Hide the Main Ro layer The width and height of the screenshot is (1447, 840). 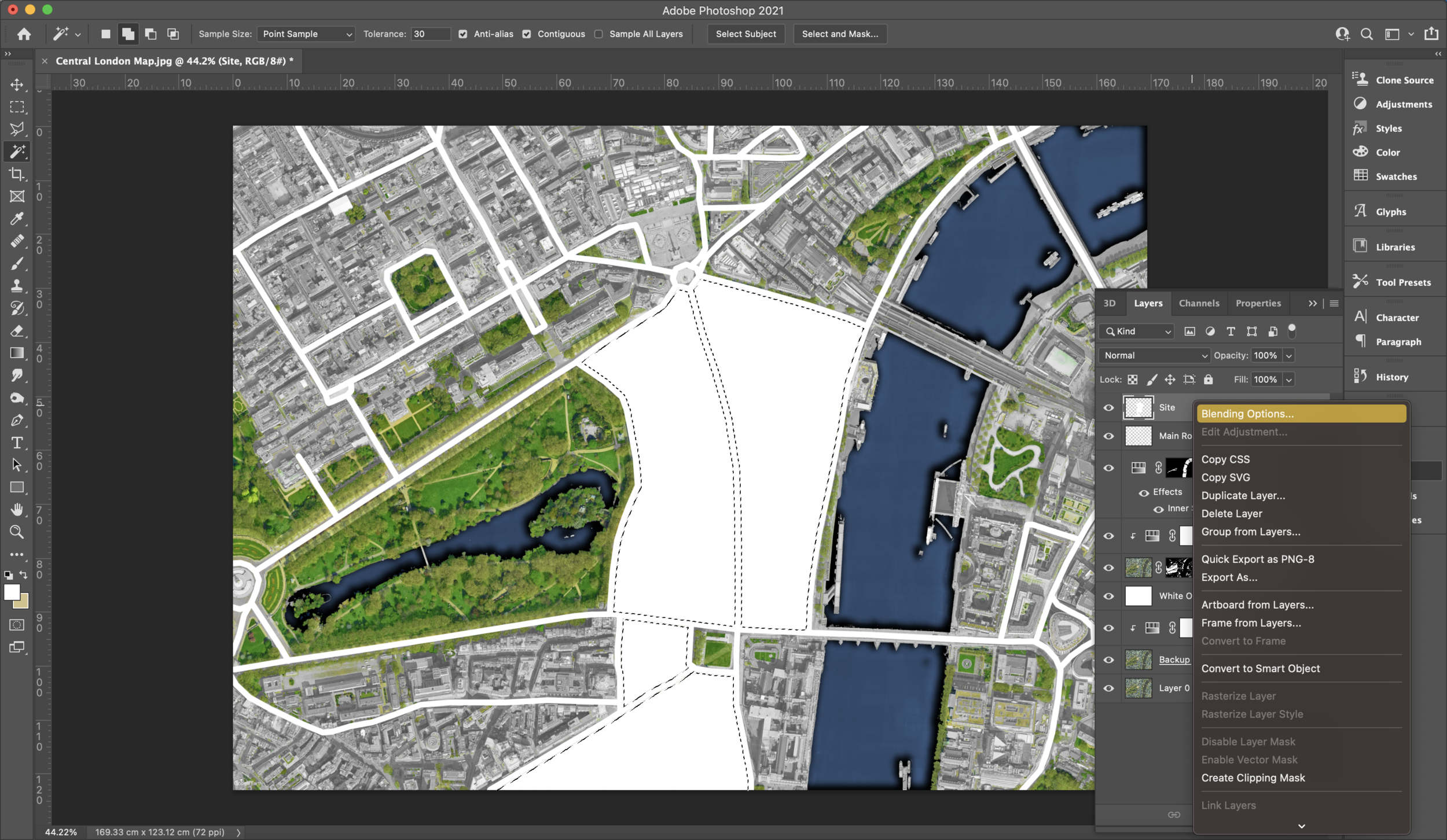coord(1108,436)
